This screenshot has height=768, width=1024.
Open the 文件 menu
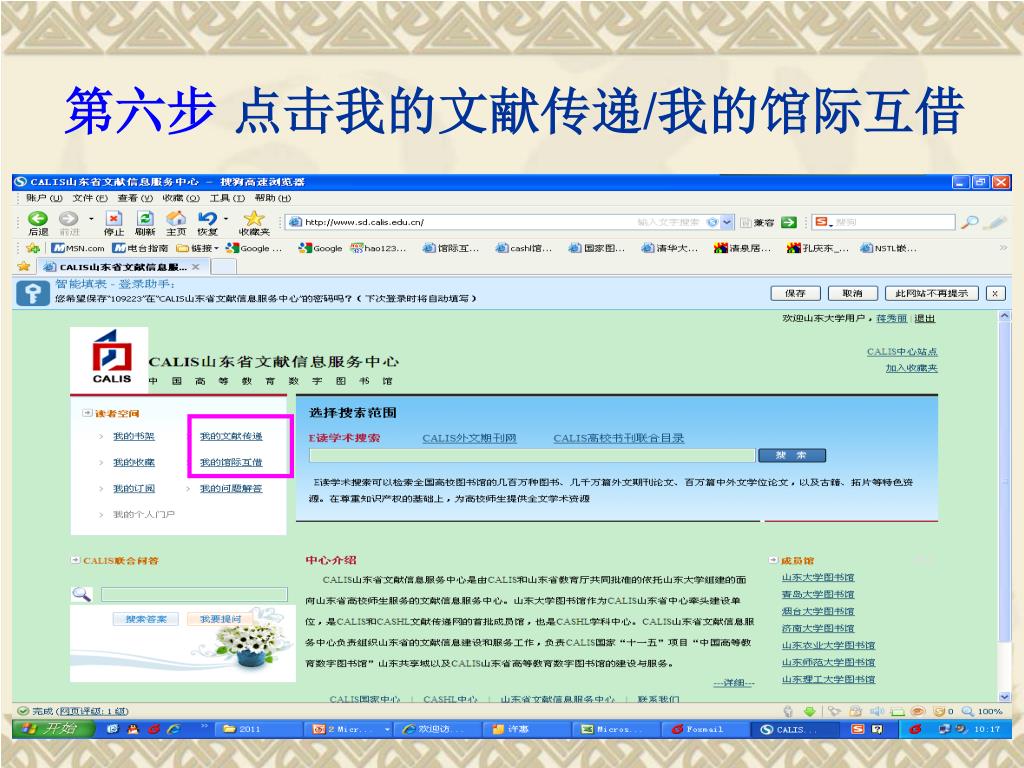(x=90, y=198)
